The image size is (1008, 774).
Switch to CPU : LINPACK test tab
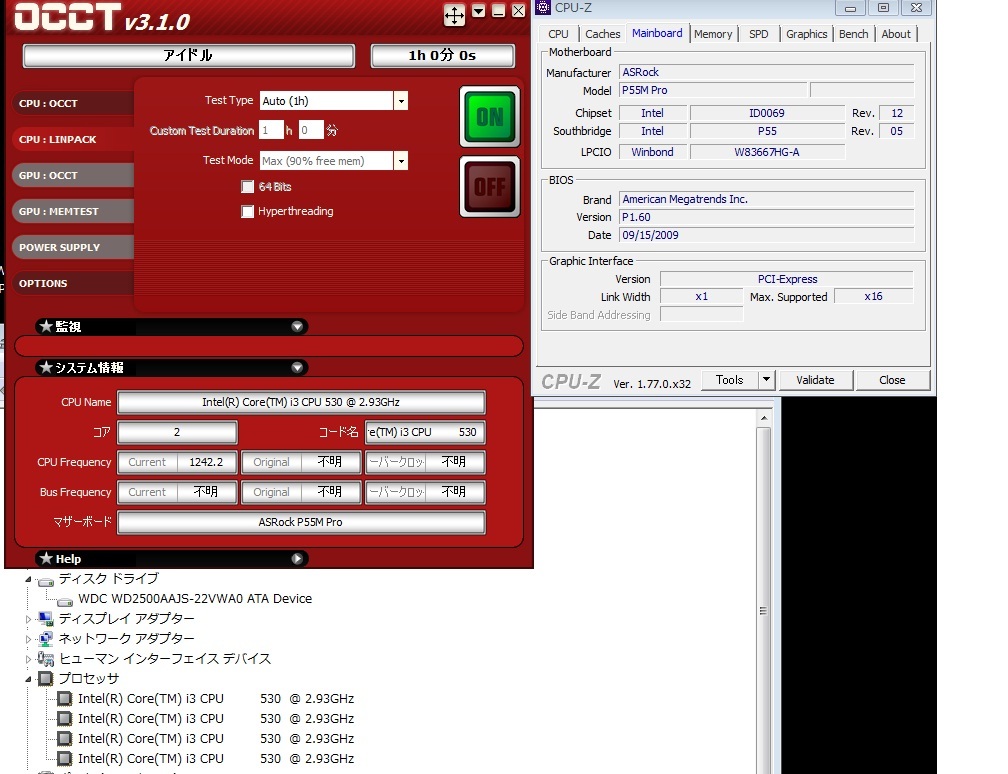(73, 140)
